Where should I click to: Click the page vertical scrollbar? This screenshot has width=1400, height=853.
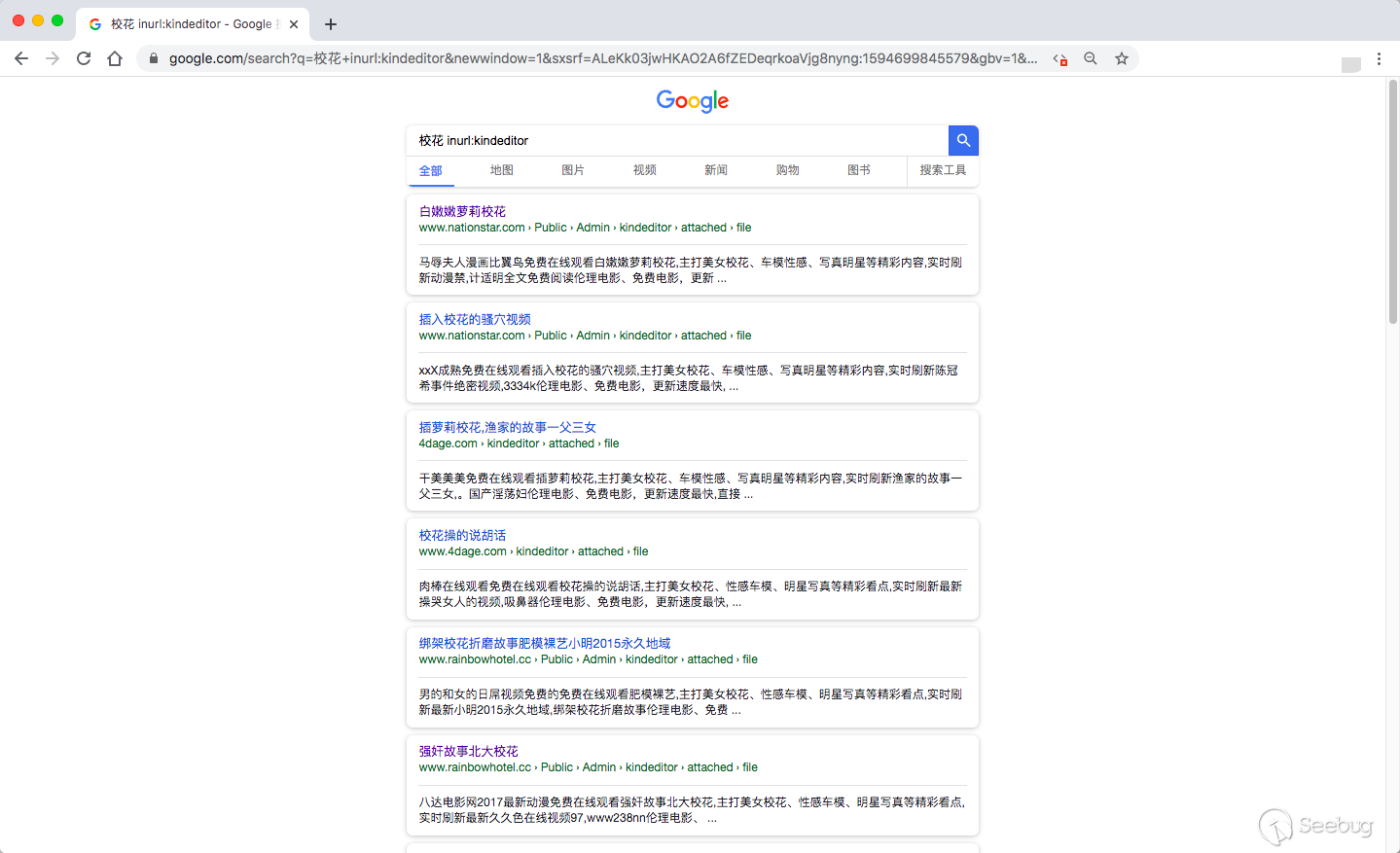[x=1392, y=202]
